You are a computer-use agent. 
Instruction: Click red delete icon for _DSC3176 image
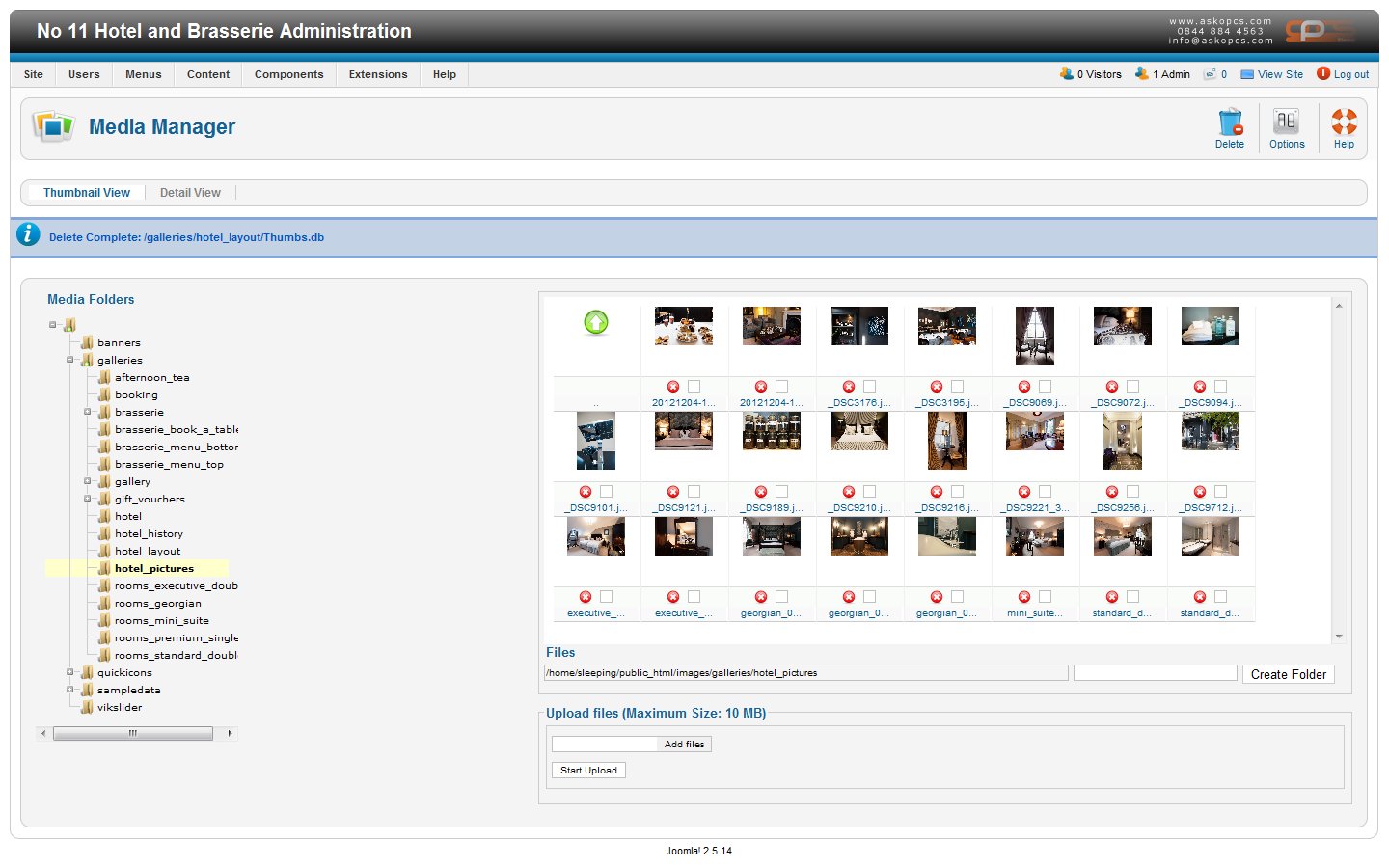[x=849, y=387]
